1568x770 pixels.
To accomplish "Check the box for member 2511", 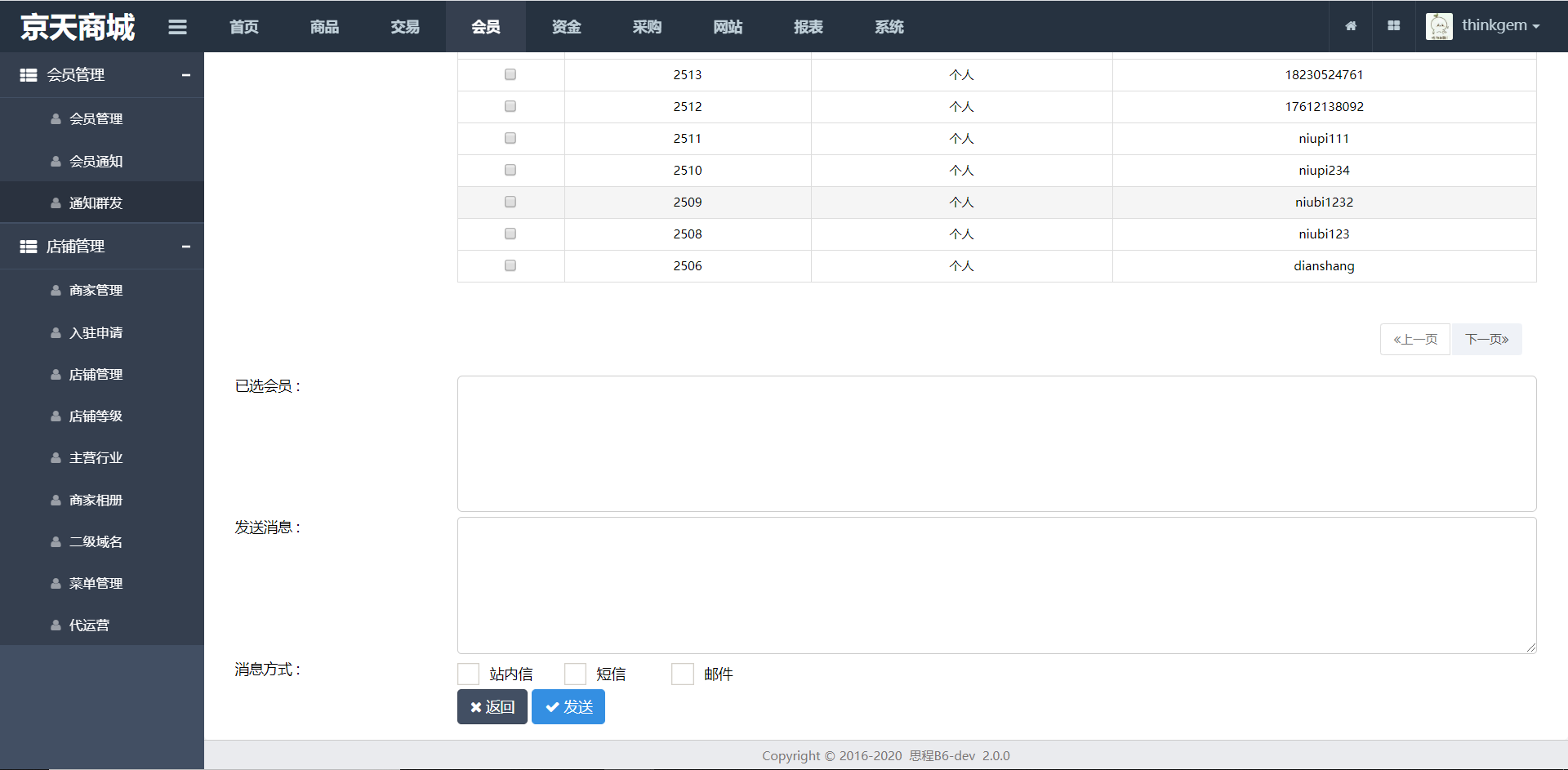I will point(510,138).
